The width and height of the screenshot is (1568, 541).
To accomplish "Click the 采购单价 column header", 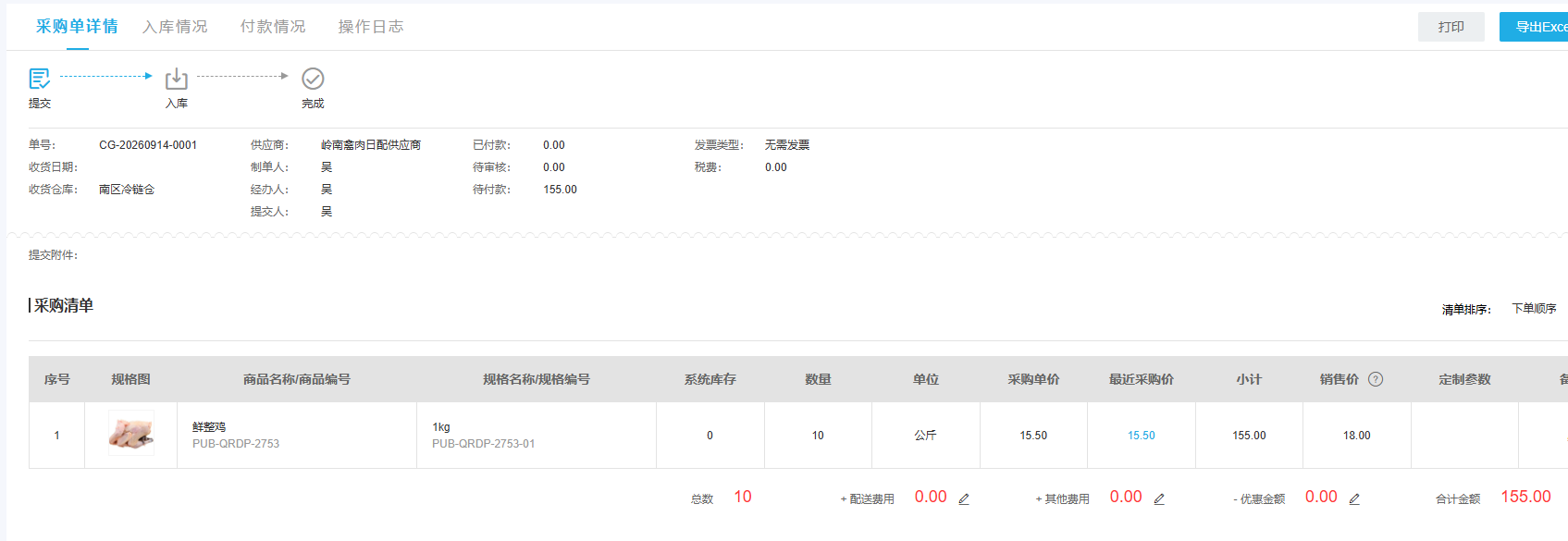I will [x=1033, y=379].
